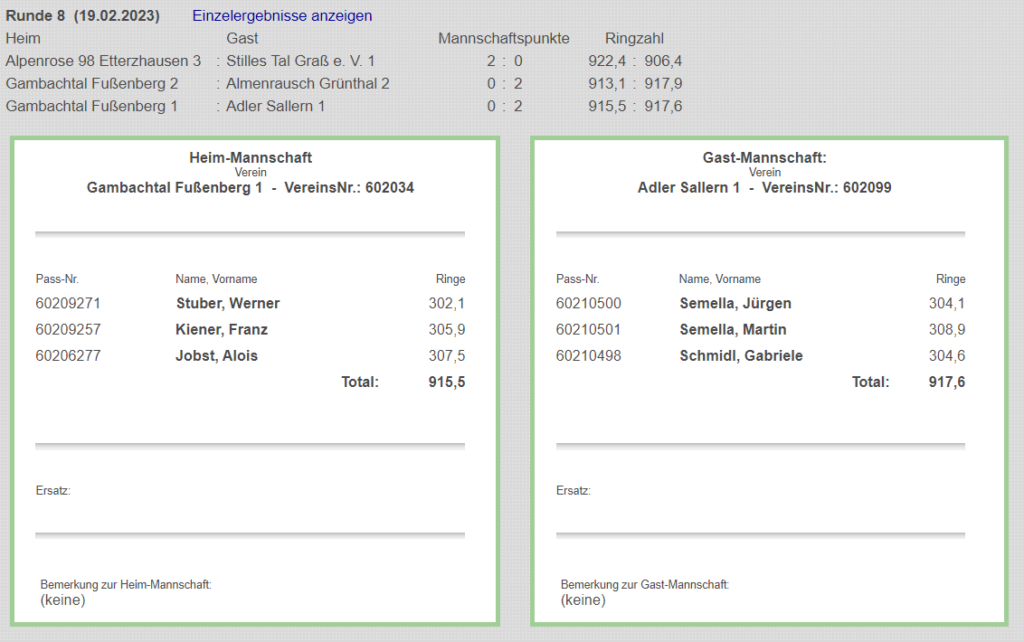Select shooter Semella, Martin
This screenshot has width=1024, height=642.
point(733,329)
